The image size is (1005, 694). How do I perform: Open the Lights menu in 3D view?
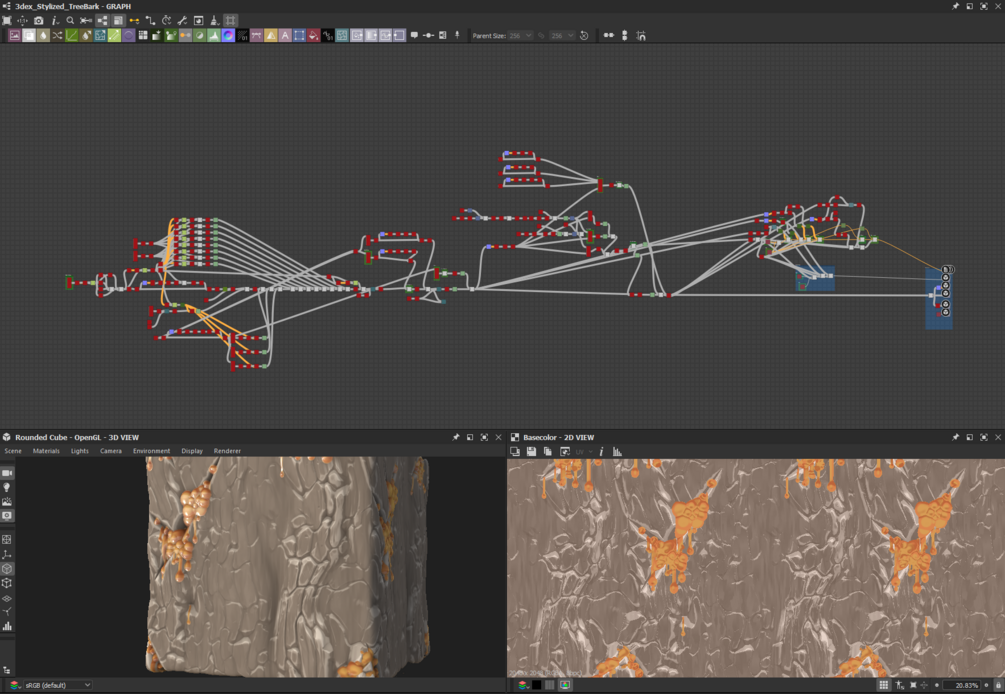click(79, 451)
